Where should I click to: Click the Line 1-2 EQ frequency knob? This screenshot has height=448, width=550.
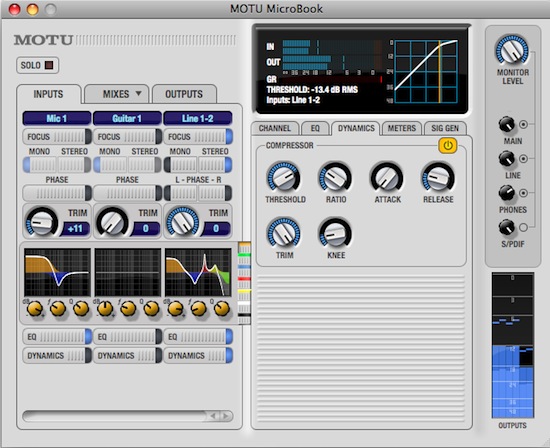(x=199, y=309)
